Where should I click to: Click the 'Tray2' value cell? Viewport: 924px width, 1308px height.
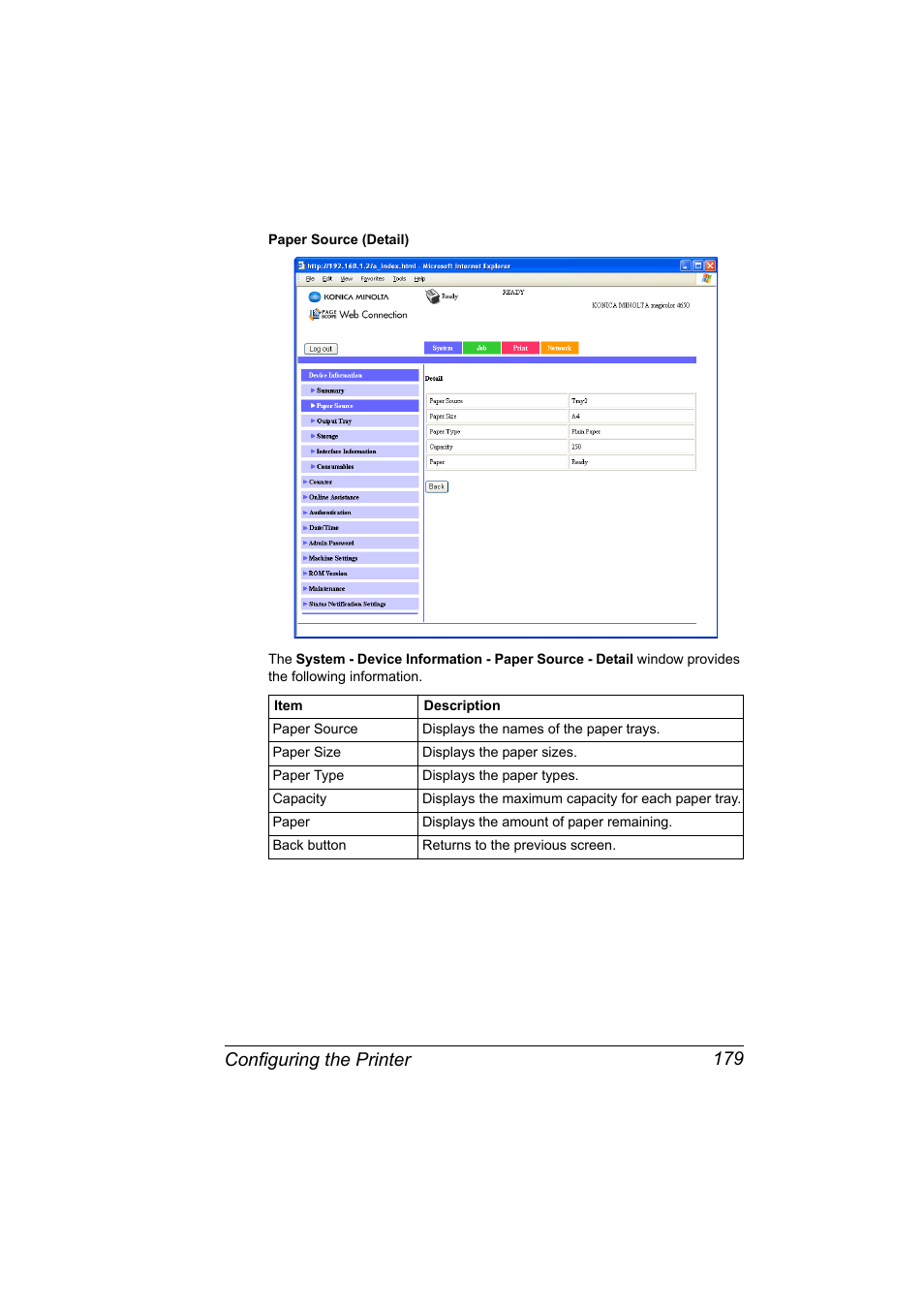tap(631, 401)
